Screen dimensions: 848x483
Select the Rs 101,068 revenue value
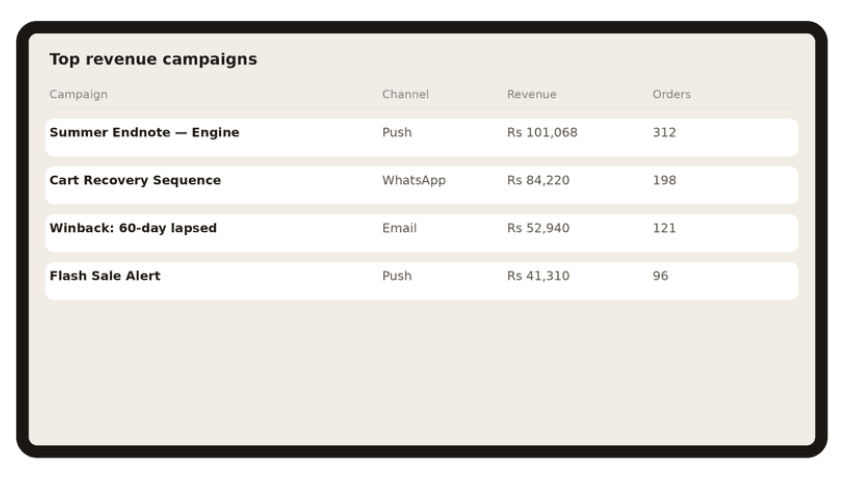tap(542, 133)
